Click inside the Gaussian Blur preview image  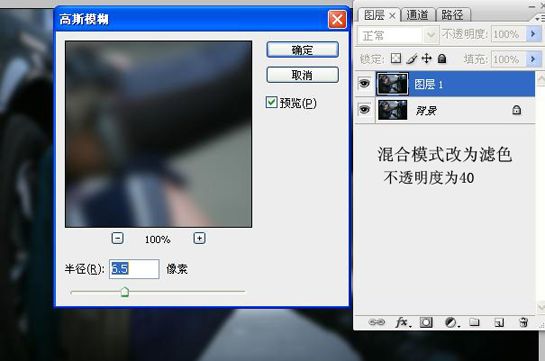(x=158, y=134)
